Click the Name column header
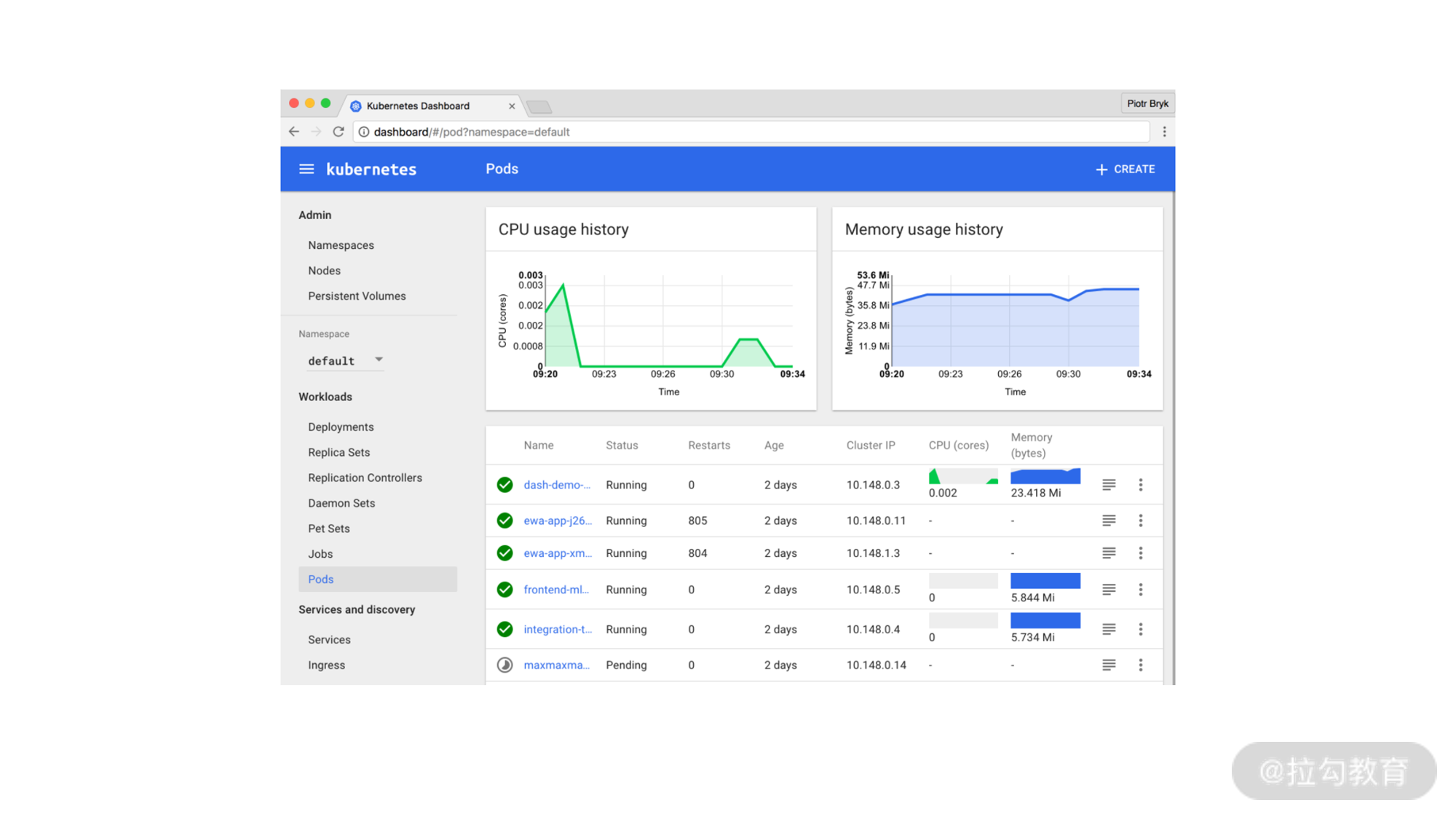The width and height of the screenshot is (1456, 819). point(539,446)
